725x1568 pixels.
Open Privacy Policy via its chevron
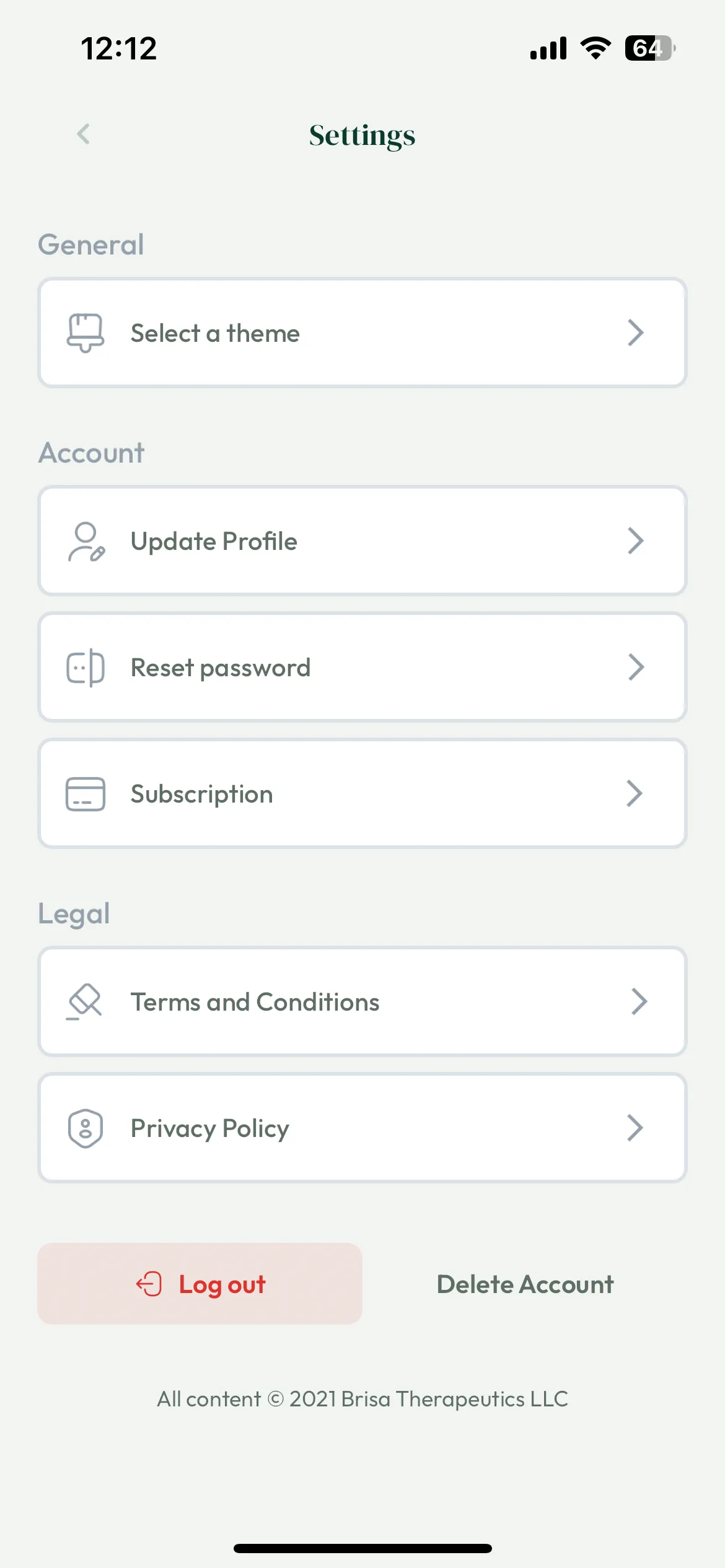(635, 1128)
